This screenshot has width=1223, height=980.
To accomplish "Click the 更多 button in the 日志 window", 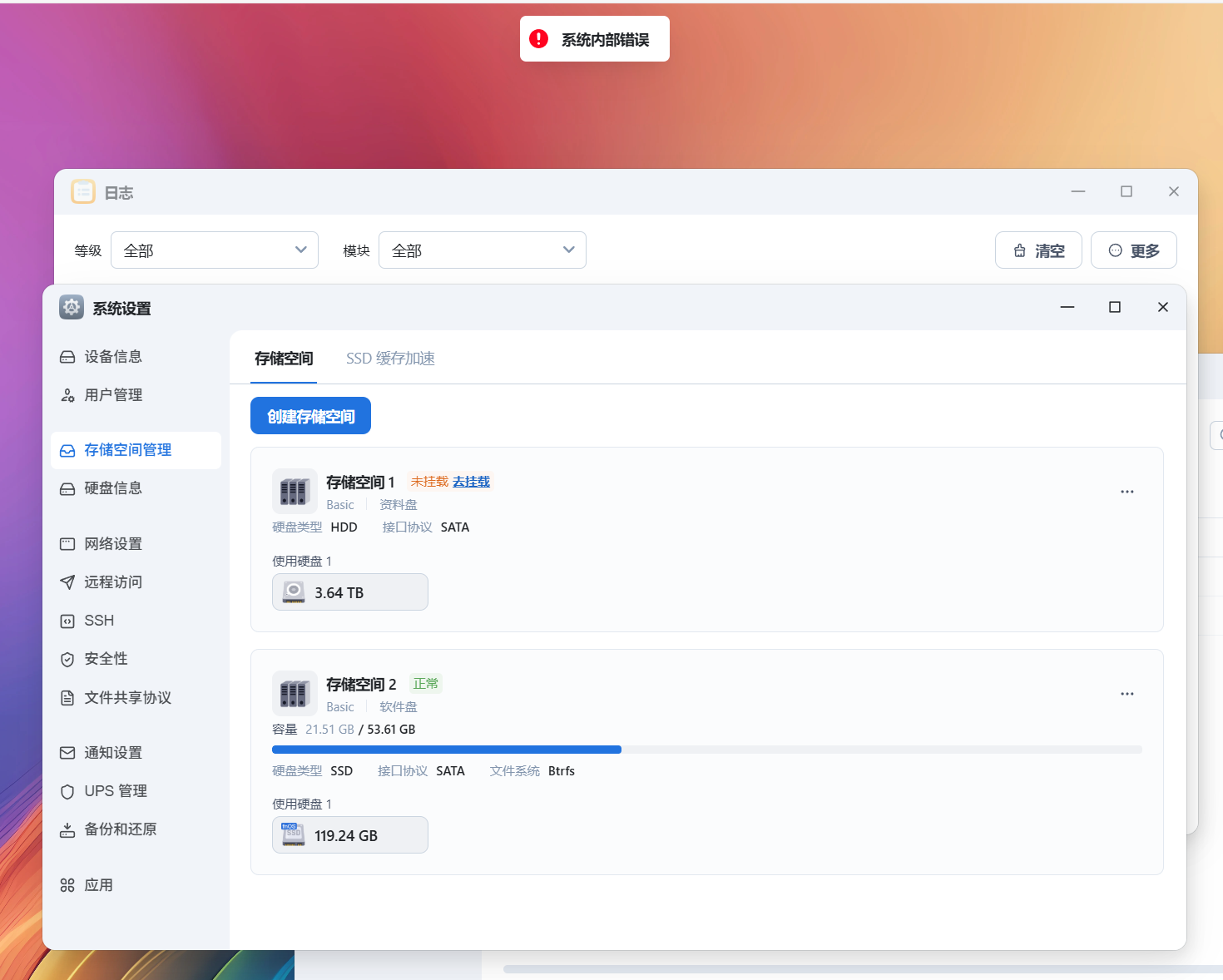I will [x=1134, y=250].
